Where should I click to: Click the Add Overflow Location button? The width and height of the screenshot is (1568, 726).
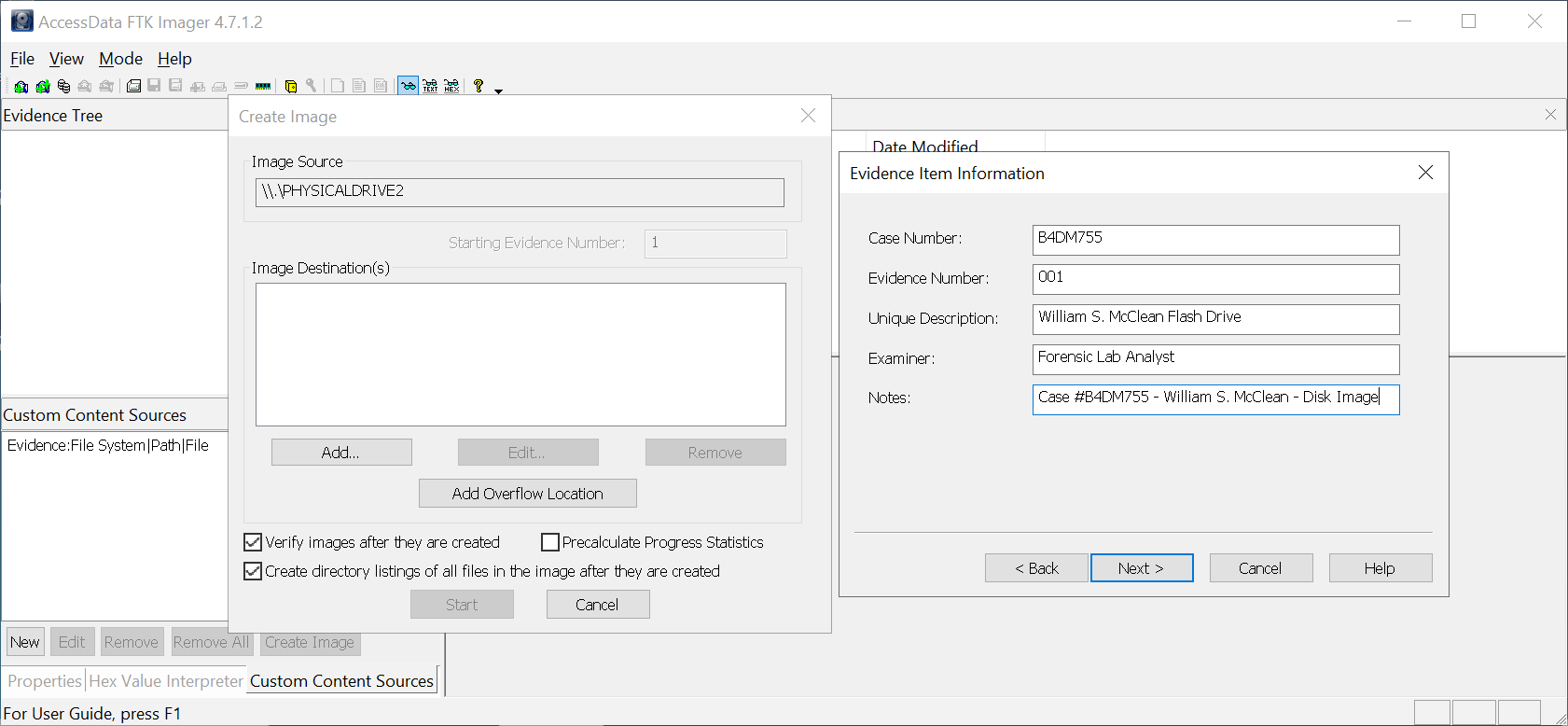click(527, 494)
